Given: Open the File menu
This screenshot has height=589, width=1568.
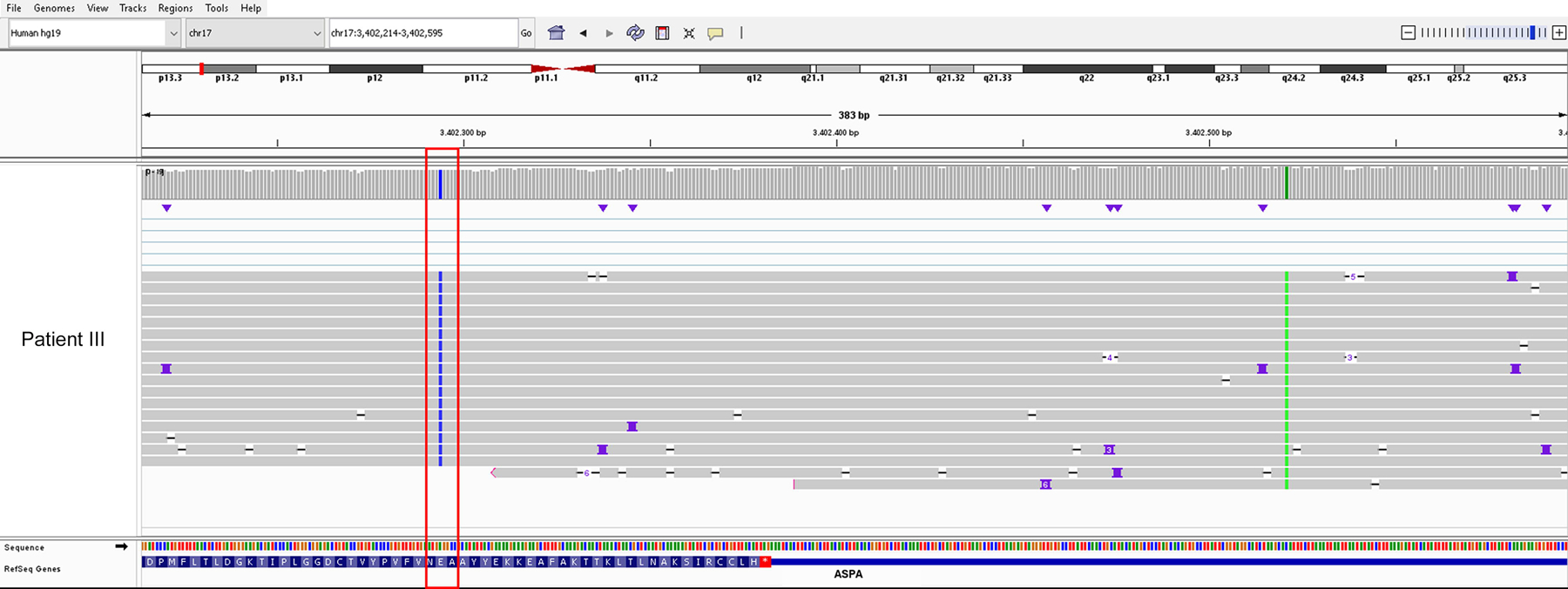Looking at the screenshot, I should [13, 8].
